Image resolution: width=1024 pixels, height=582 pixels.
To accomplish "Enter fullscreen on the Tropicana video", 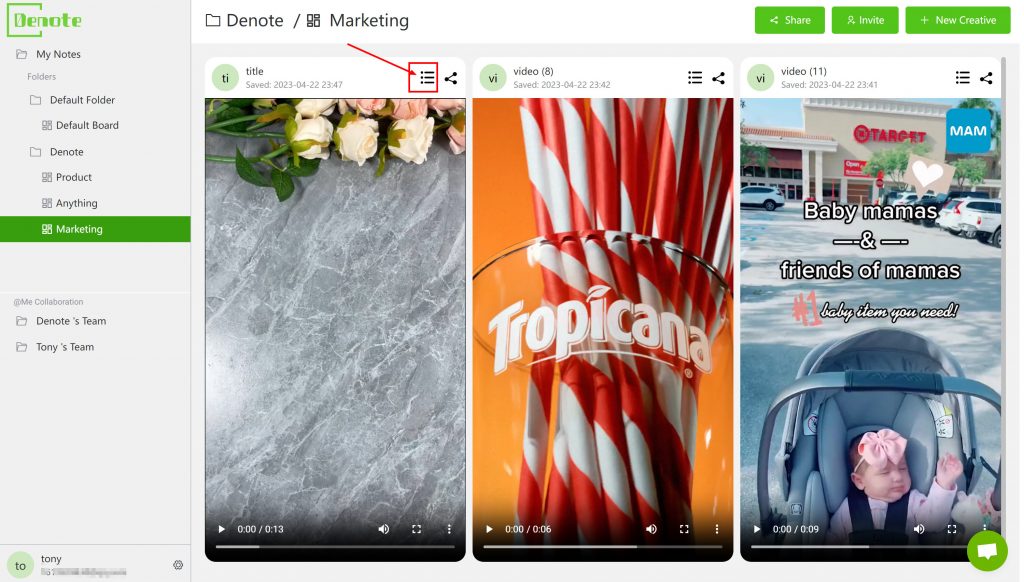I will tap(684, 529).
